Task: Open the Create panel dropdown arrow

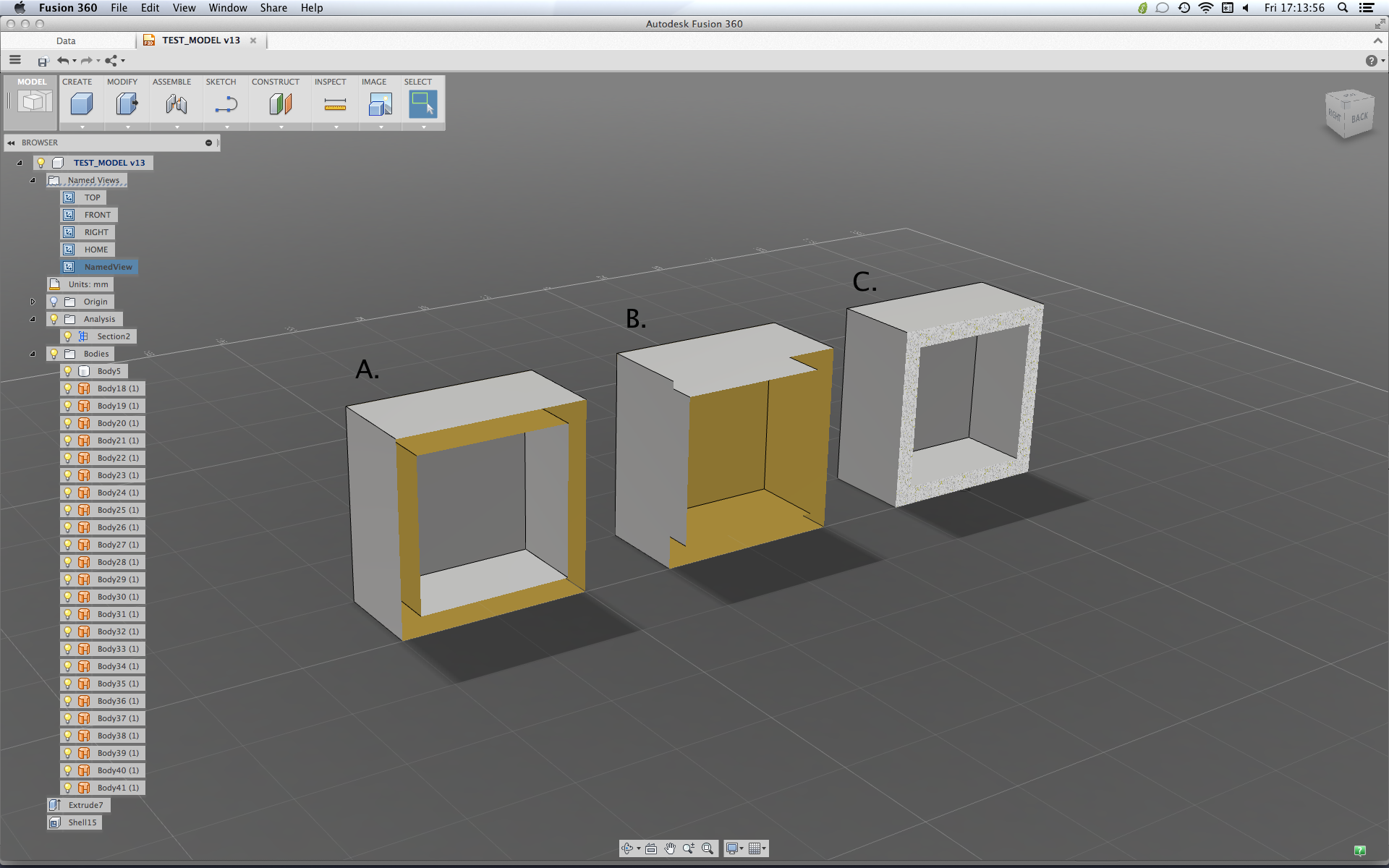Action: (x=82, y=127)
